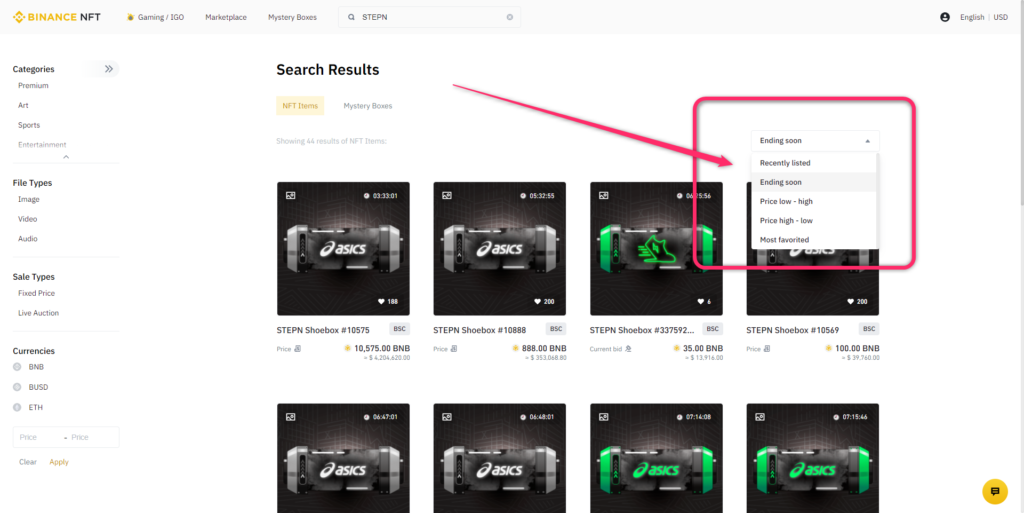The height and width of the screenshot is (513, 1024).
Task: Click Gaming / IGO sparkle icon
Action: pyautogui.click(x=131, y=17)
